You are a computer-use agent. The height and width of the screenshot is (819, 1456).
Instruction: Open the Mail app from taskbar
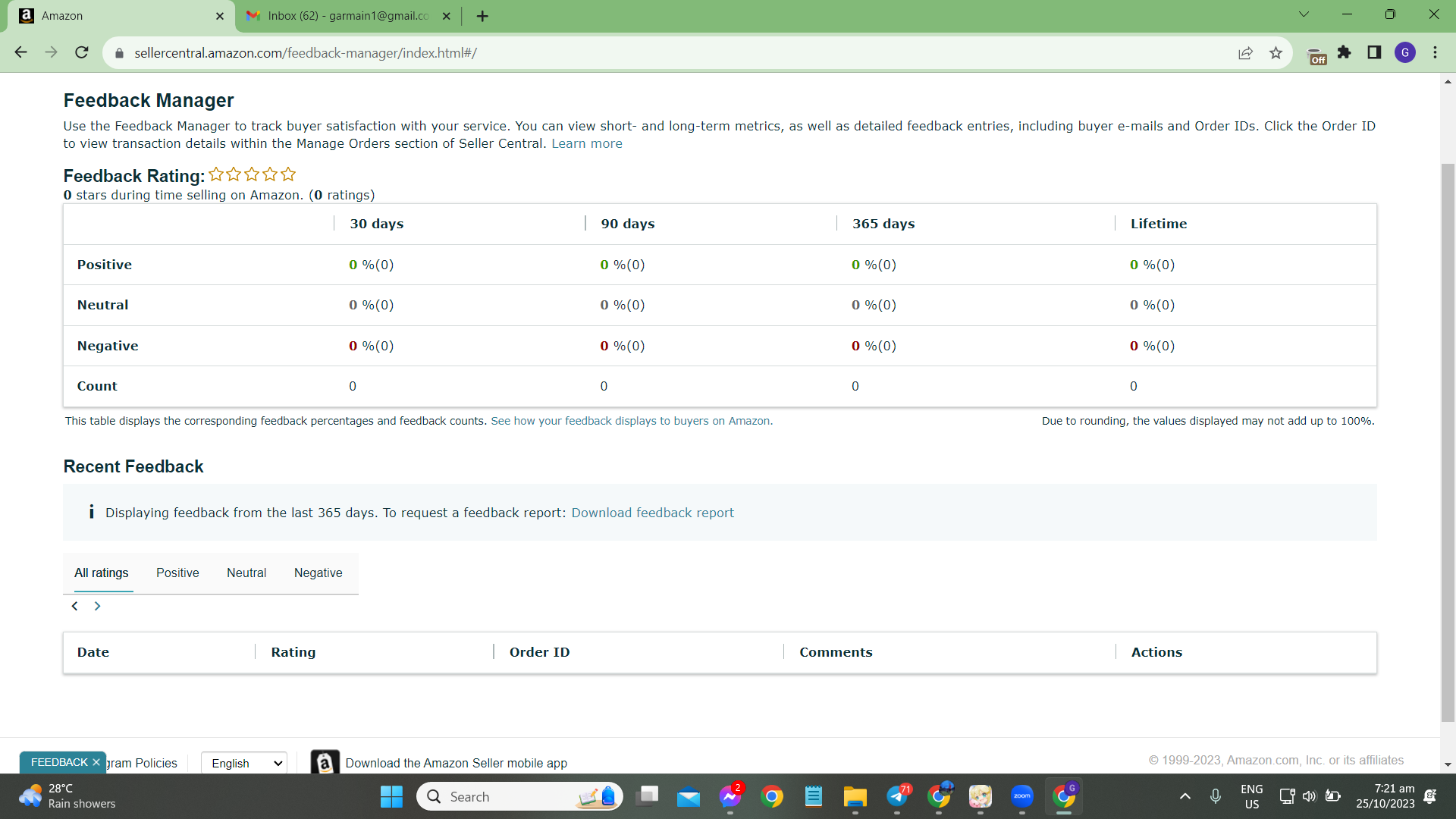pos(689,796)
